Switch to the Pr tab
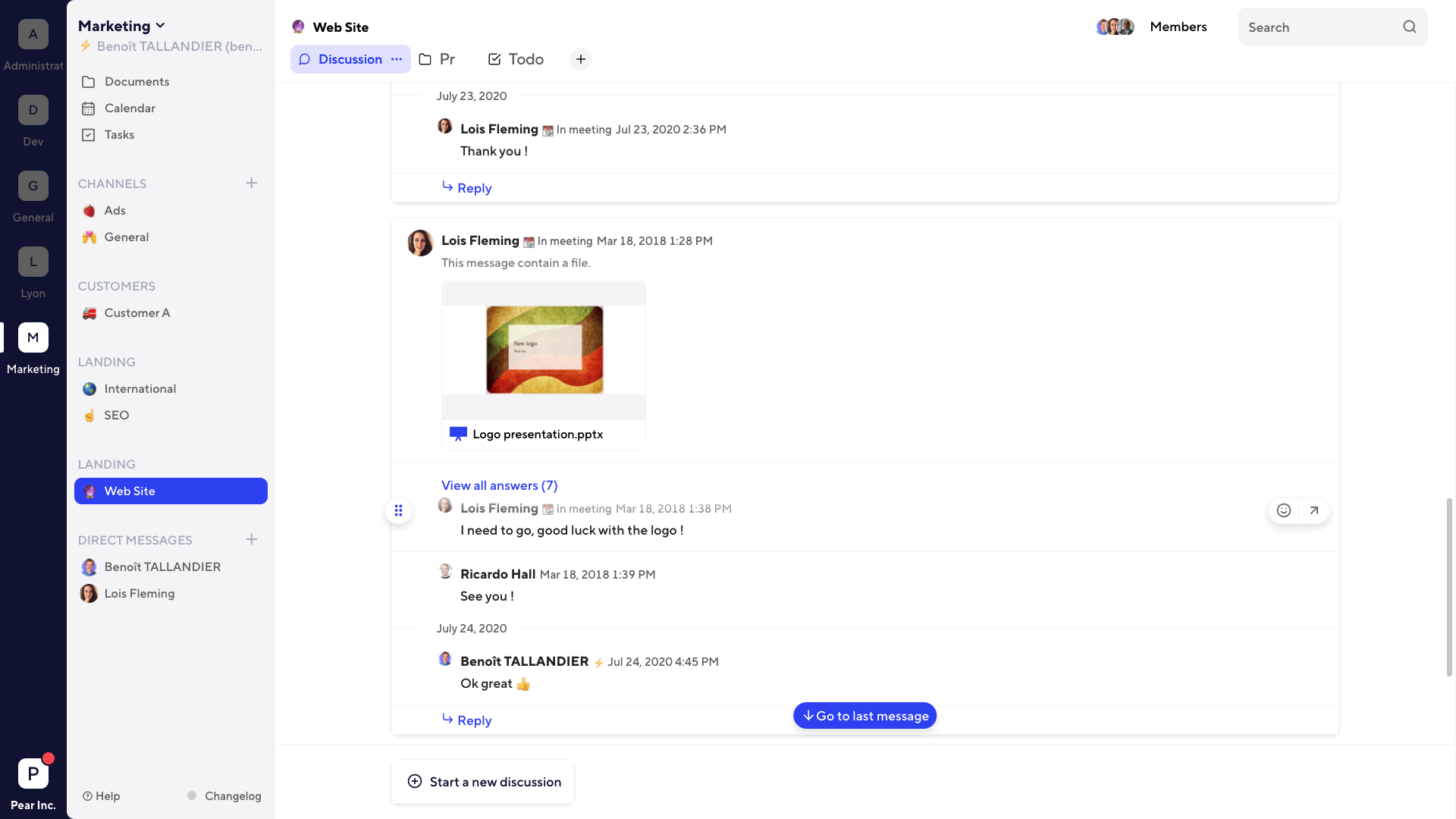Viewport: 1456px width, 819px height. (x=437, y=59)
